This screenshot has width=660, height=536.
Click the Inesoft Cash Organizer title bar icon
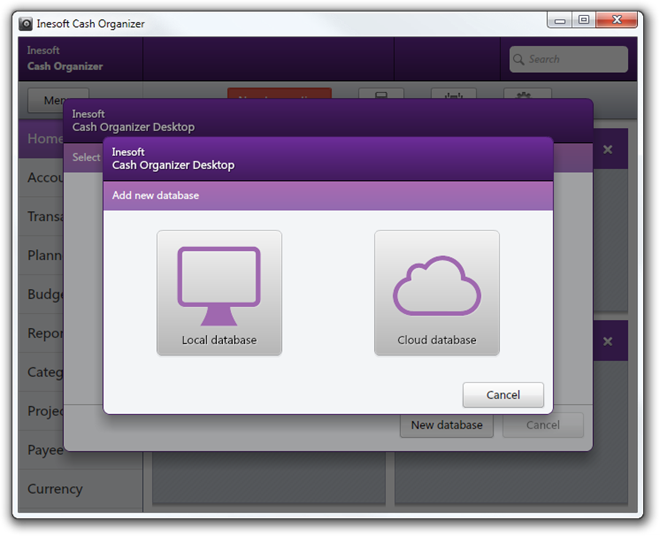click(26, 24)
